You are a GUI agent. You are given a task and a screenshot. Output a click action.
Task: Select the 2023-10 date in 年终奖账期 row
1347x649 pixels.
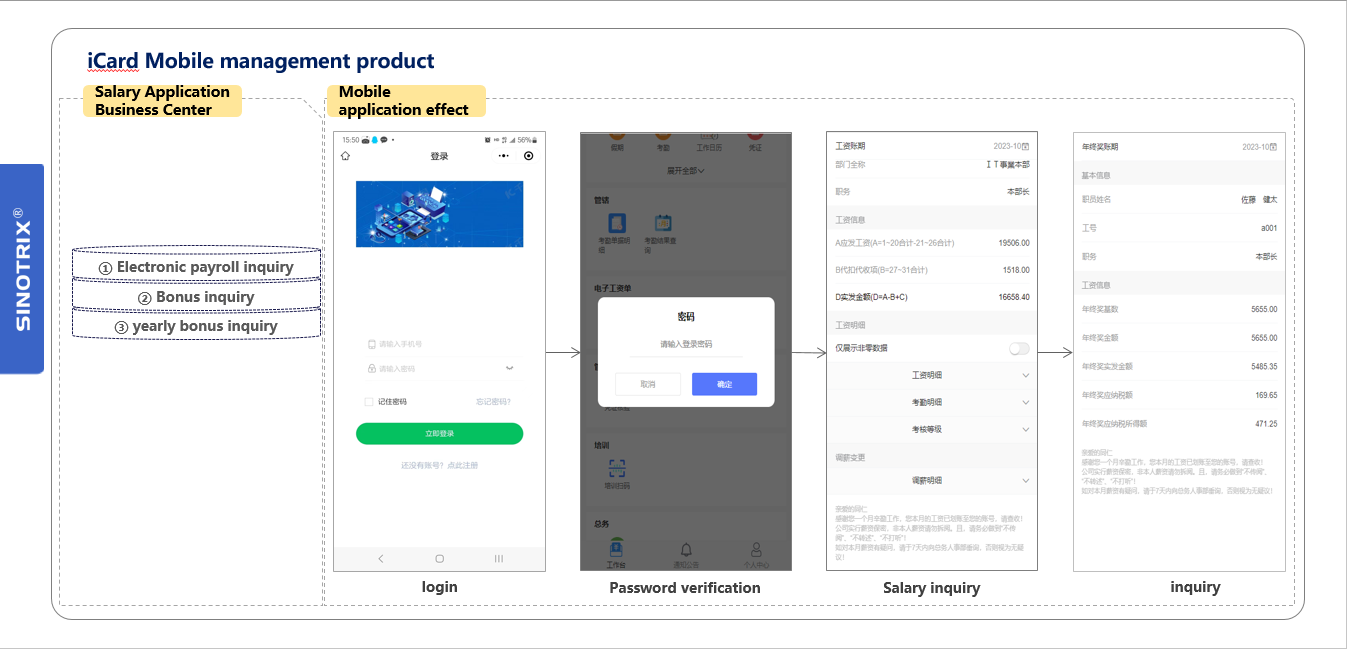click(1255, 147)
